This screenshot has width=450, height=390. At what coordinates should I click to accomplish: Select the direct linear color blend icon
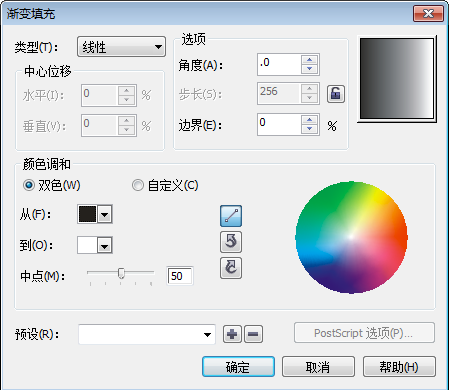231,216
